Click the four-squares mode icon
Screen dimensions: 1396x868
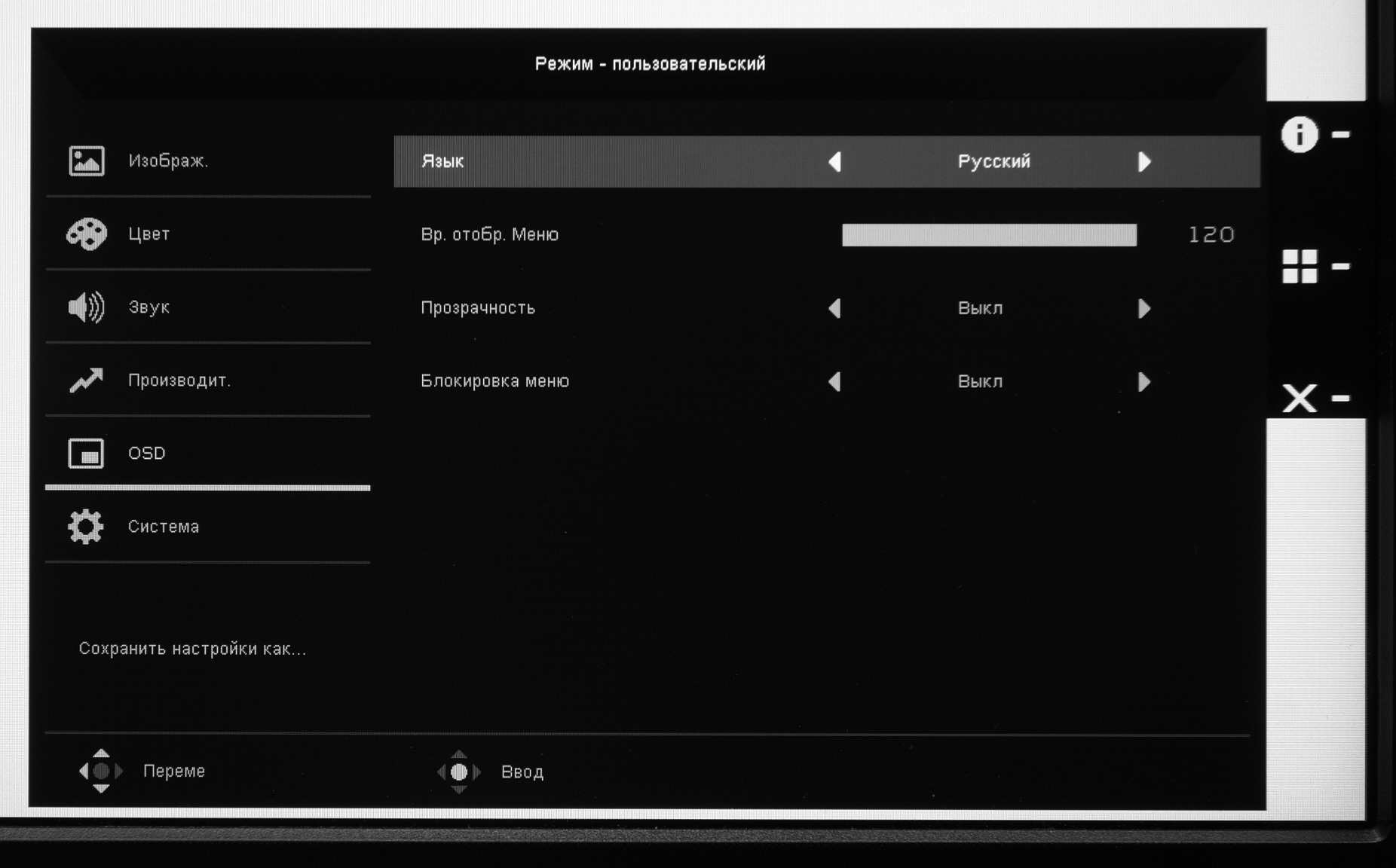click(1300, 267)
